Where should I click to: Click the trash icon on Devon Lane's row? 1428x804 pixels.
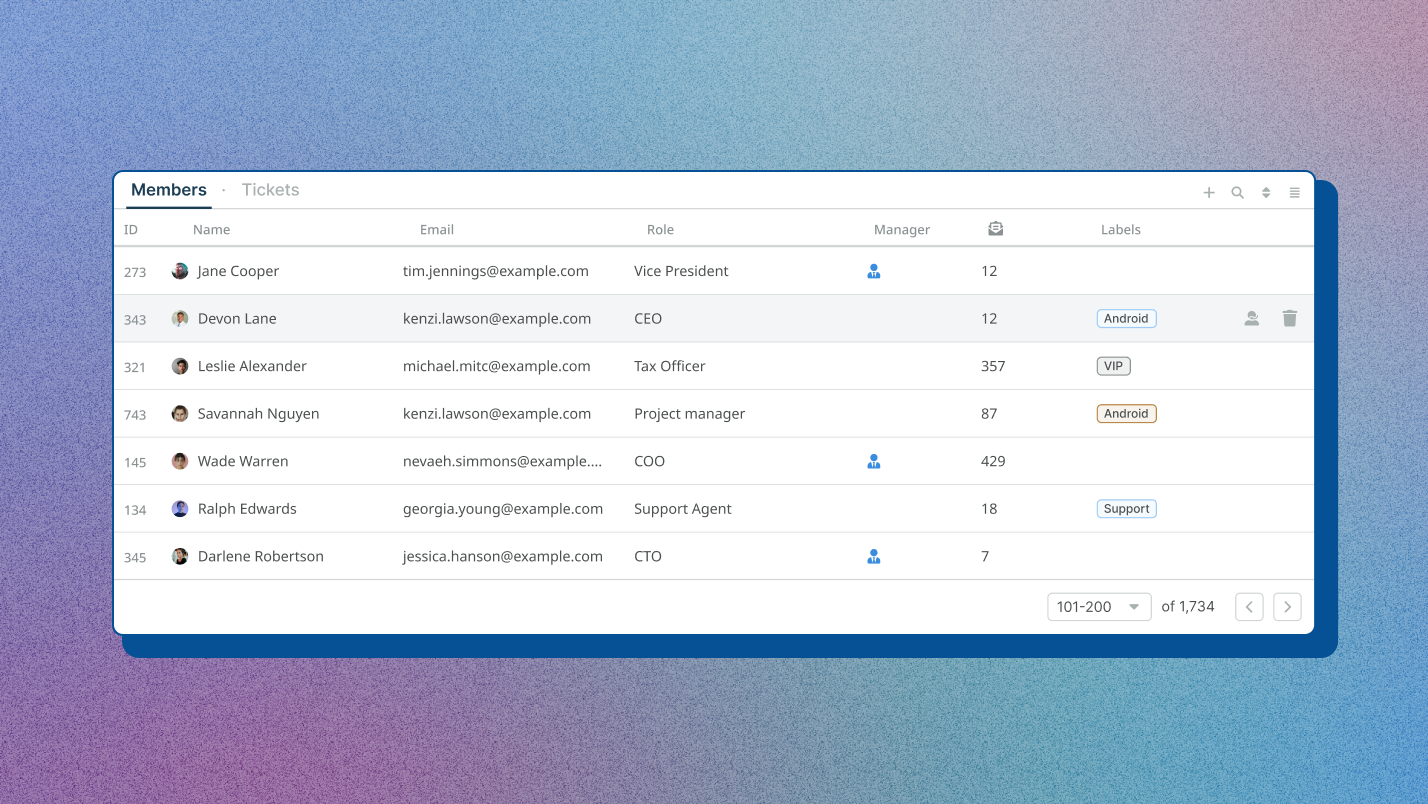pyautogui.click(x=1289, y=318)
